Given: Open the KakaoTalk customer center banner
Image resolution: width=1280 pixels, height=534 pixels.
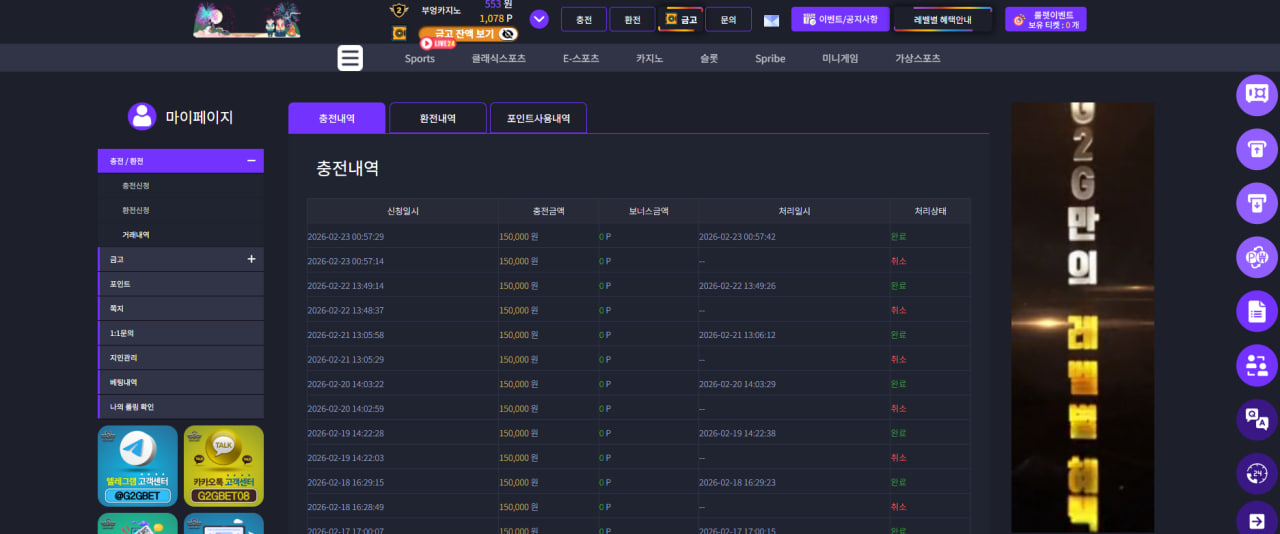Looking at the screenshot, I should tap(224, 466).
